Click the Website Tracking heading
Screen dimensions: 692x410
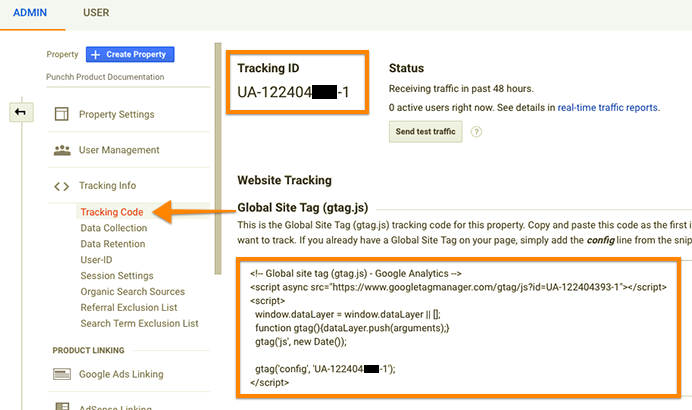click(x=285, y=180)
